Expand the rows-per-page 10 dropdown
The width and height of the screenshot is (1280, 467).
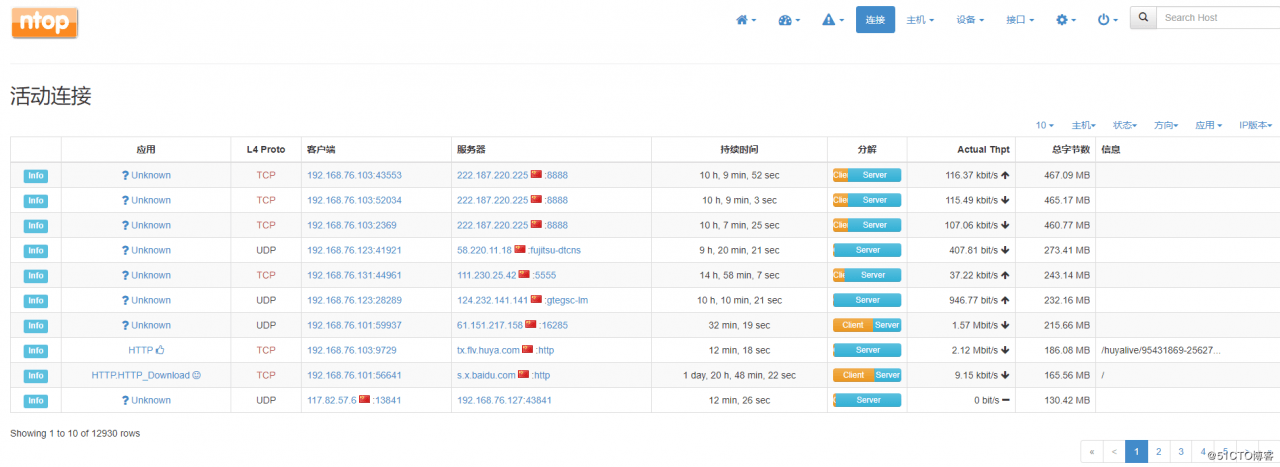[1045, 125]
